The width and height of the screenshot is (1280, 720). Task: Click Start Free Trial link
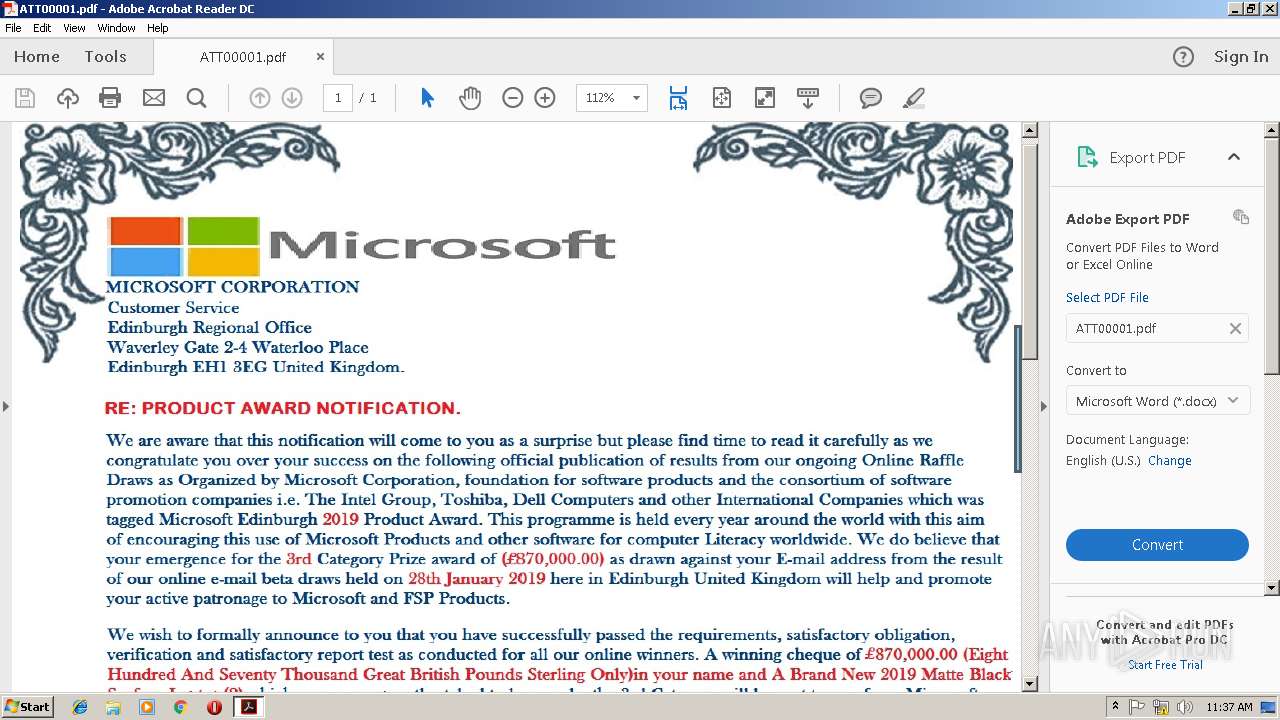coord(1165,664)
